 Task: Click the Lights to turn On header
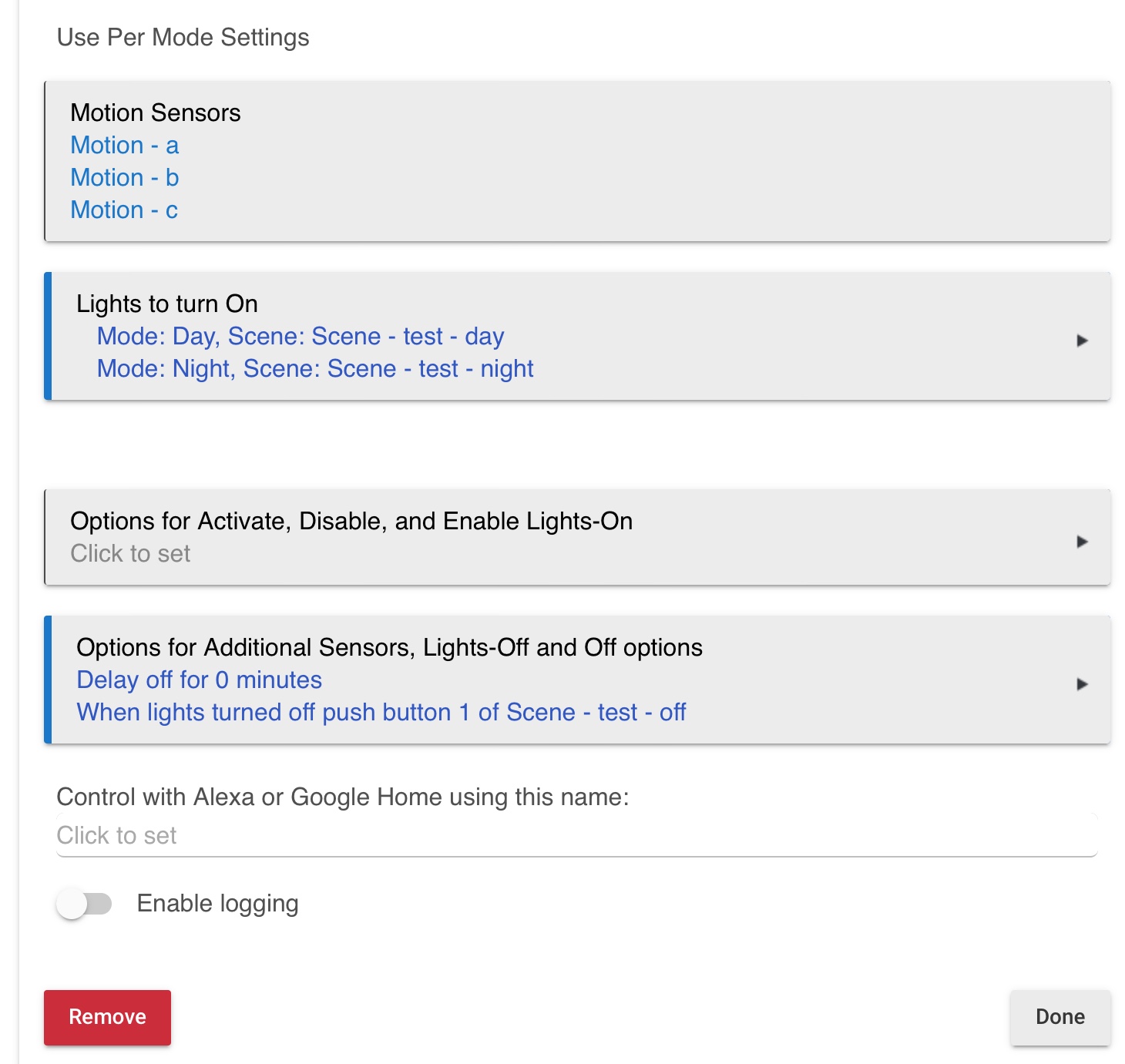tap(166, 304)
